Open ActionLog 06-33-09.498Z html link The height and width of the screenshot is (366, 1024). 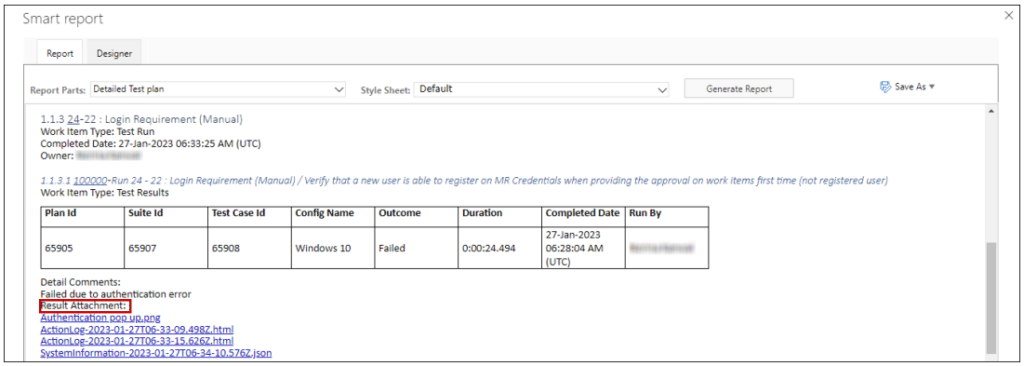pyautogui.click(x=137, y=329)
